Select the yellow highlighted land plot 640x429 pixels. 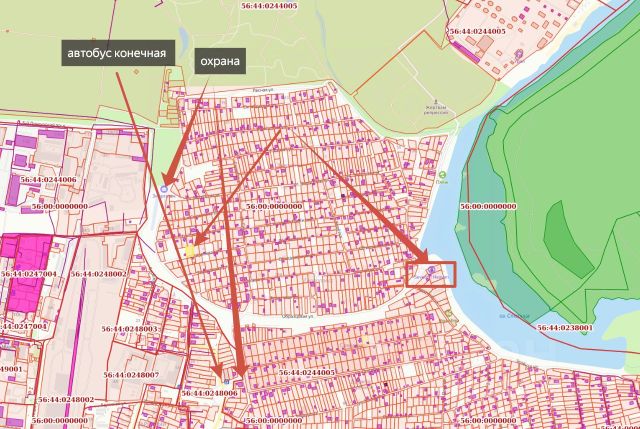coord(190,251)
